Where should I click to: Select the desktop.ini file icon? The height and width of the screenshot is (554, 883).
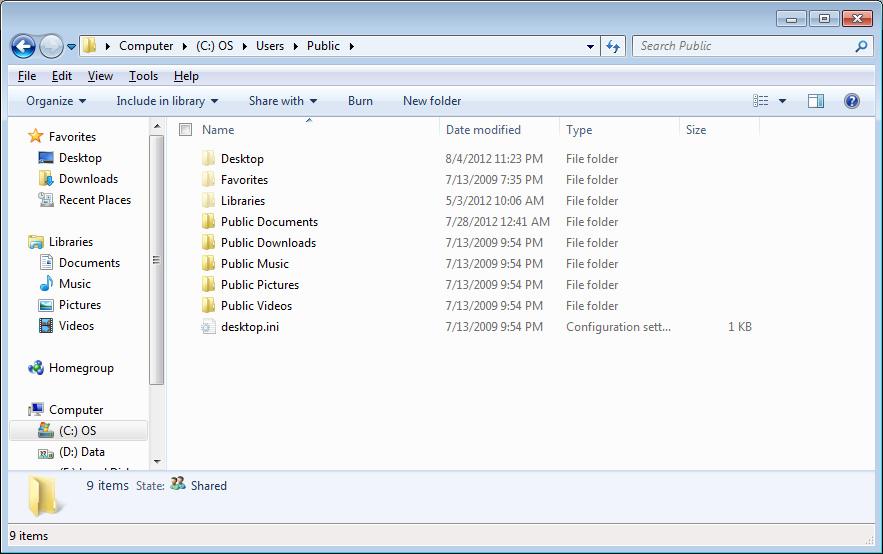pyautogui.click(x=208, y=327)
